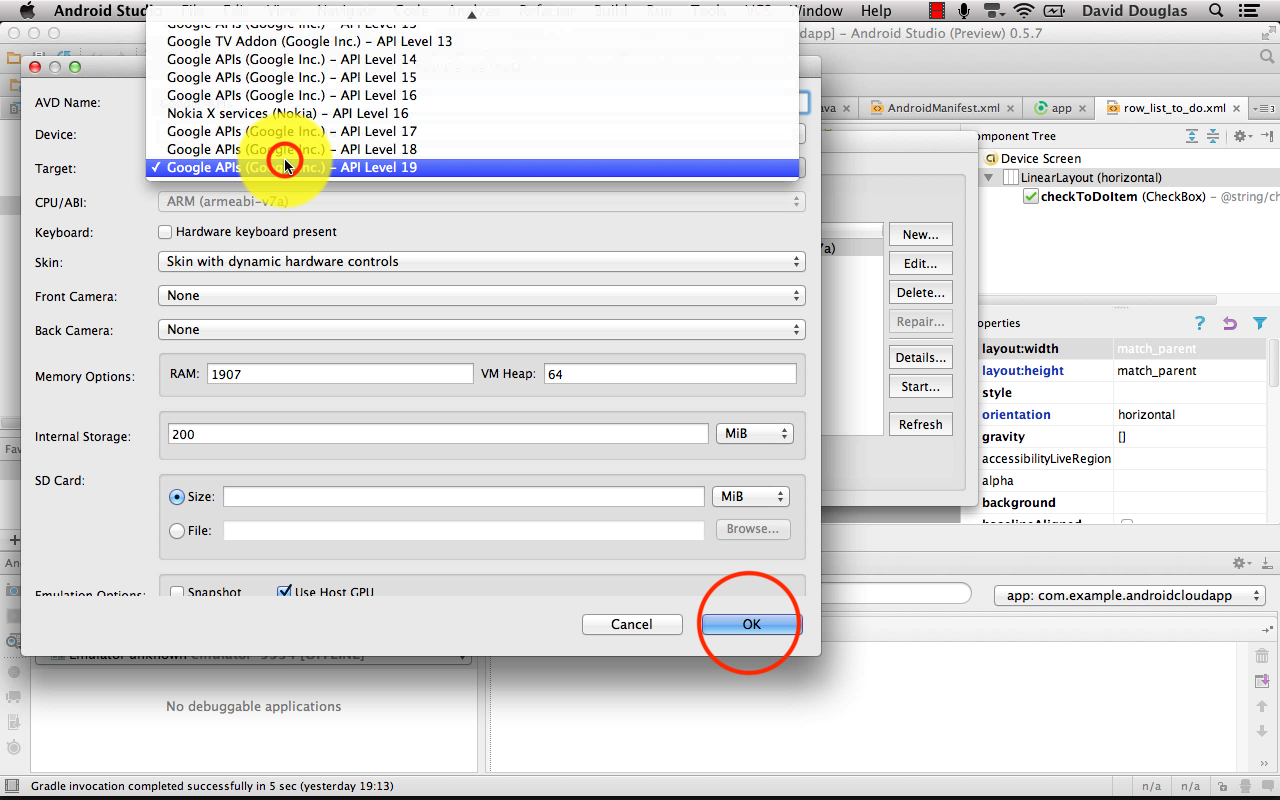Image resolution: width=1280 pixels, height=800 pixels.
Task: Open the Back Camera dropdown
Action: 481,330
